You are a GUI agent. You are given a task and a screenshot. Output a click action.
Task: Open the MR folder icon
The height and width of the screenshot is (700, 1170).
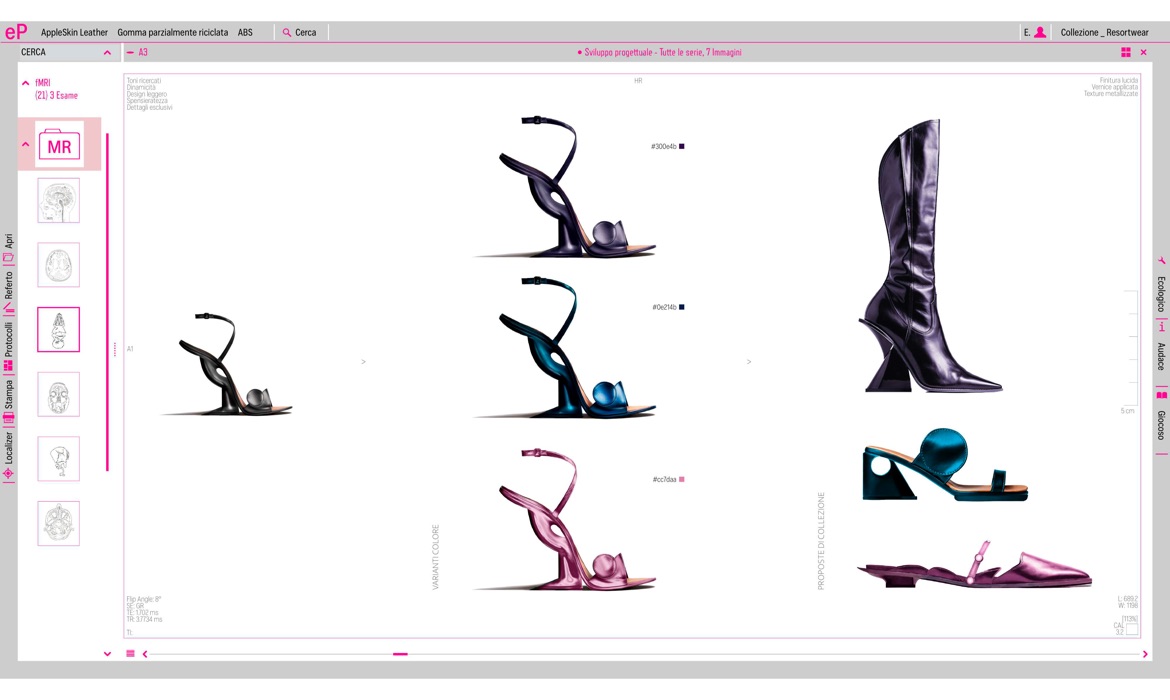pos(59,145)
